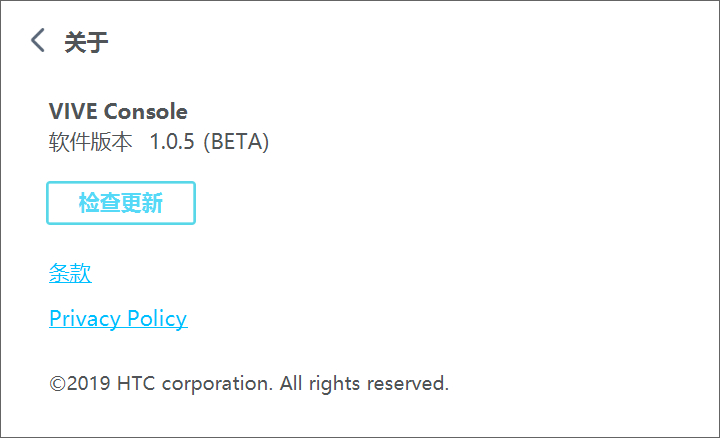This screenshot has height=438, width=720.
Task: Click the 2019 year in the copyright line
Action: click(88, 383)
